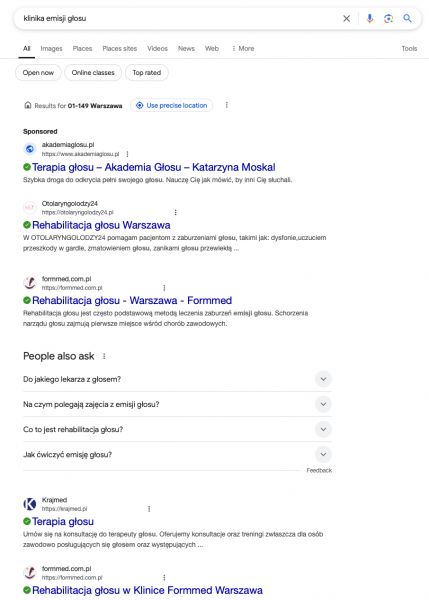Expand Jak ćwiczyć emisję głosu? question
Viewport: 429px width, 600px height.
click(177, 455)
